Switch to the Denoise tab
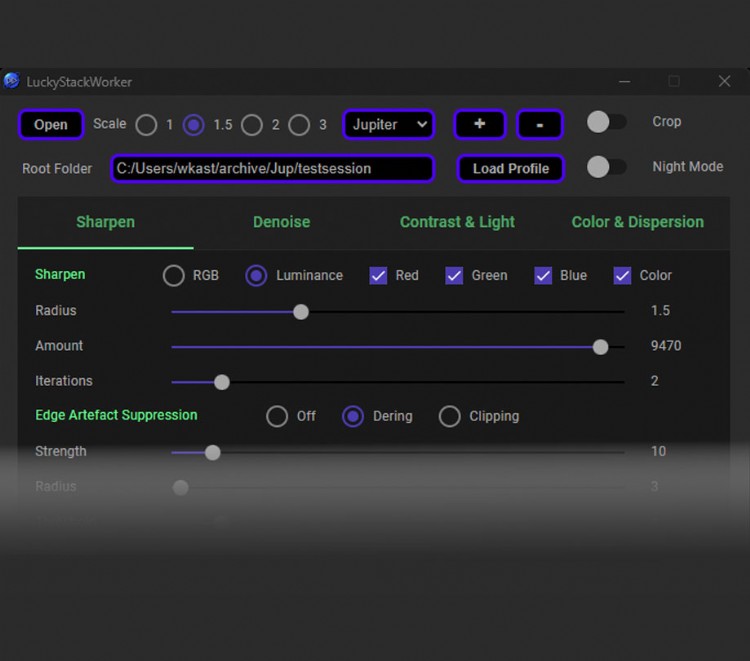Image resolution: width=750 pixels, height=661 pixels. point(281,222)
